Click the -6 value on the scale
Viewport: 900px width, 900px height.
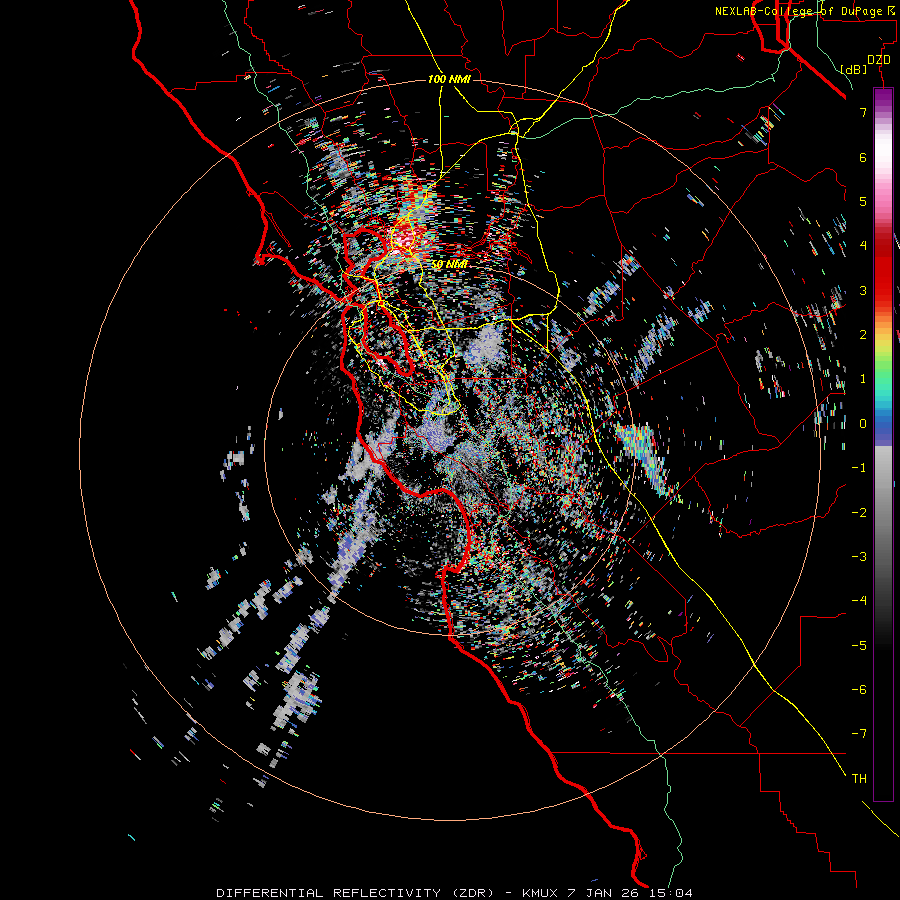[859, 689]
